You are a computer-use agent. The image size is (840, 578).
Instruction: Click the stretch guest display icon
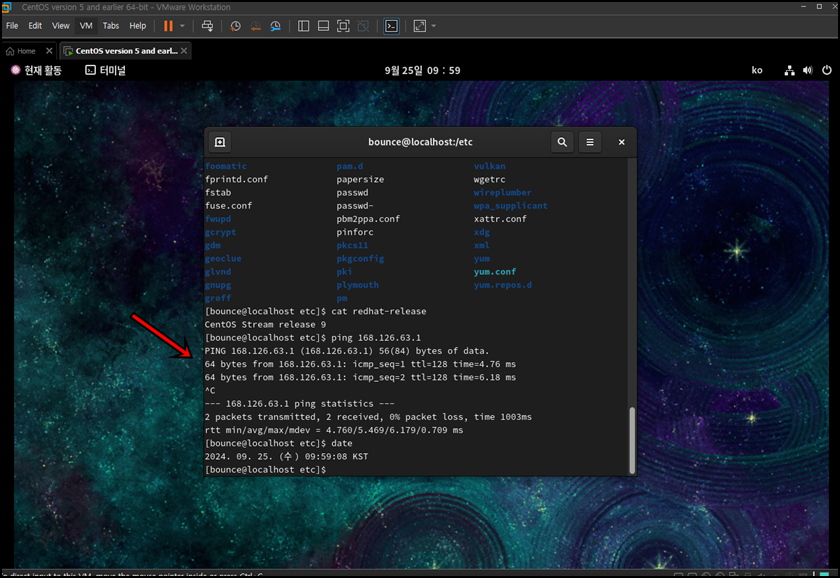[x=420, y=26]
